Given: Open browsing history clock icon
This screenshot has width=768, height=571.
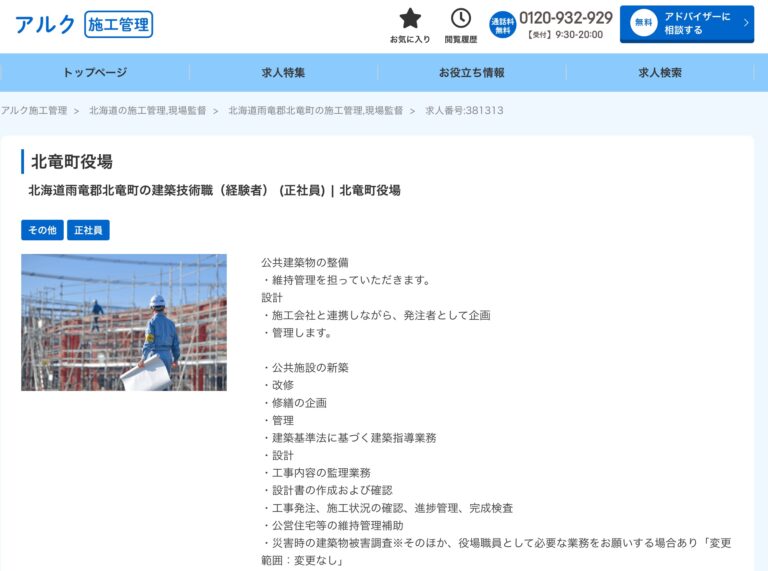Looking at the screenshot, I should [x=460, y=19].
